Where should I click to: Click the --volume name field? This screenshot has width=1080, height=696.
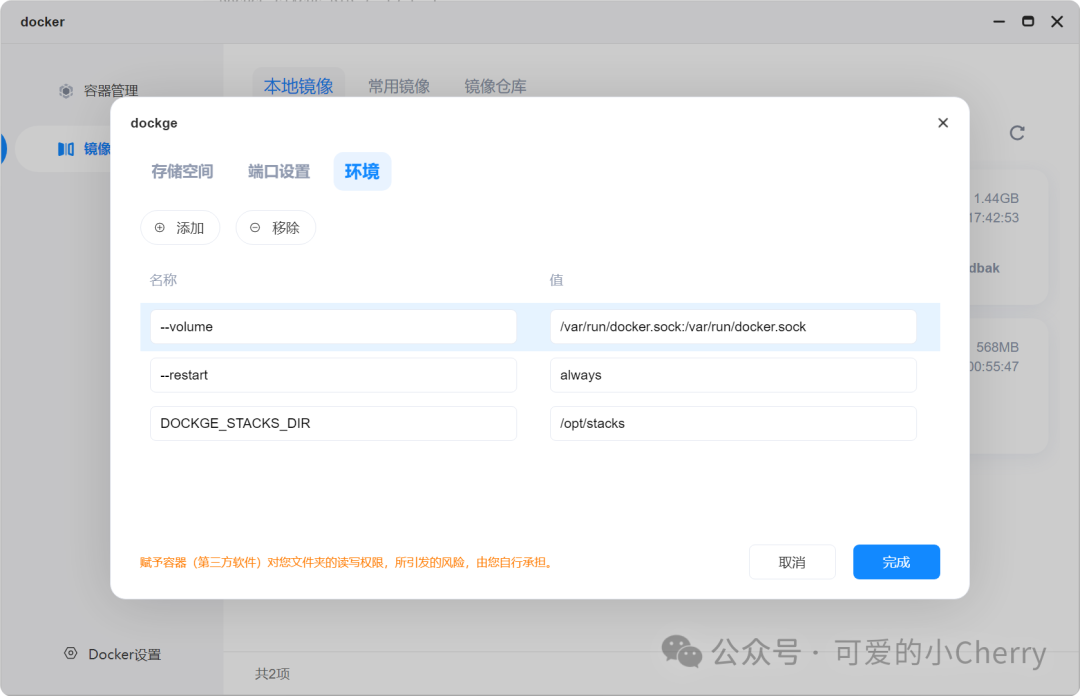(333, 327)
